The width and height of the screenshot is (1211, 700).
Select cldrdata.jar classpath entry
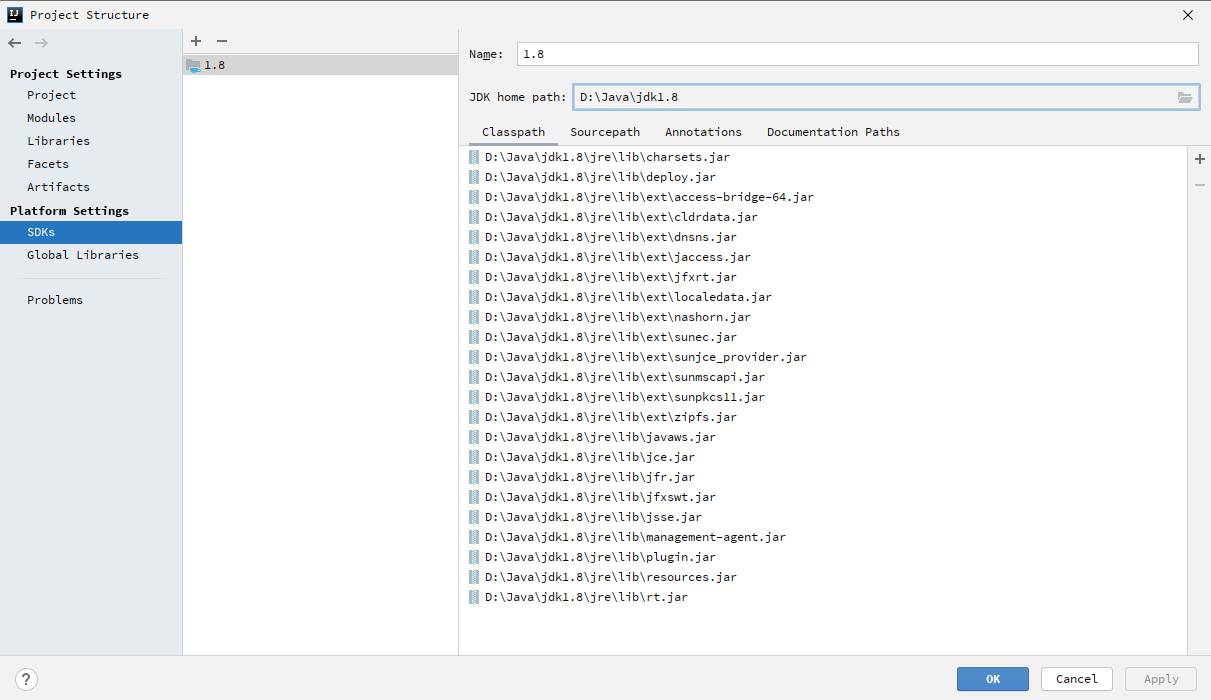(823, 217)
